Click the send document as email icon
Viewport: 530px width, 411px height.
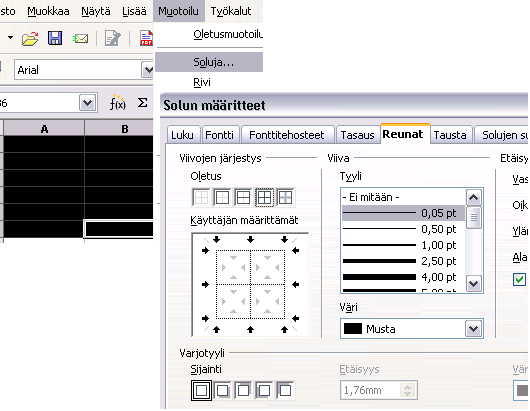click(x=80, y=39)
